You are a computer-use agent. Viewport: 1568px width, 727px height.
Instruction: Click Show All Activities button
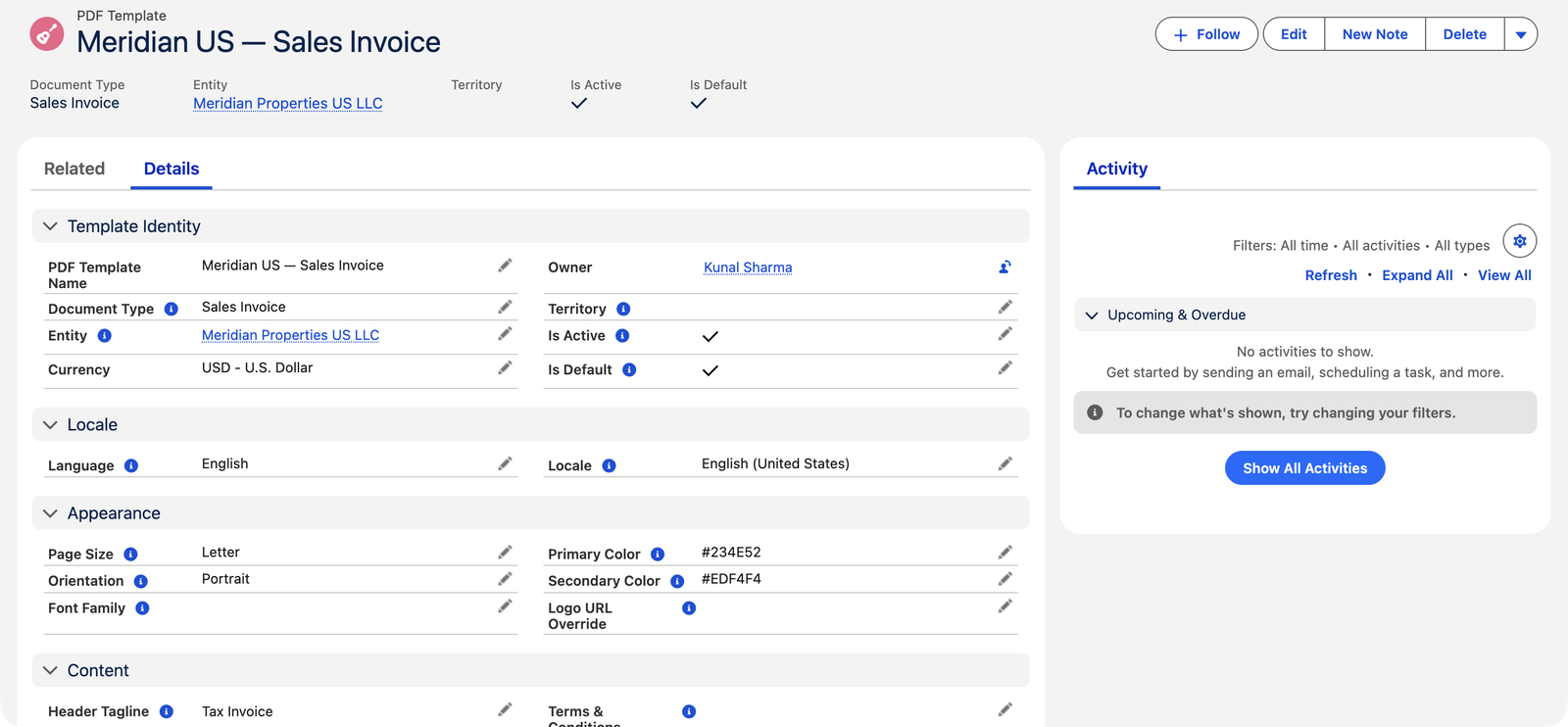[1305, 468]
